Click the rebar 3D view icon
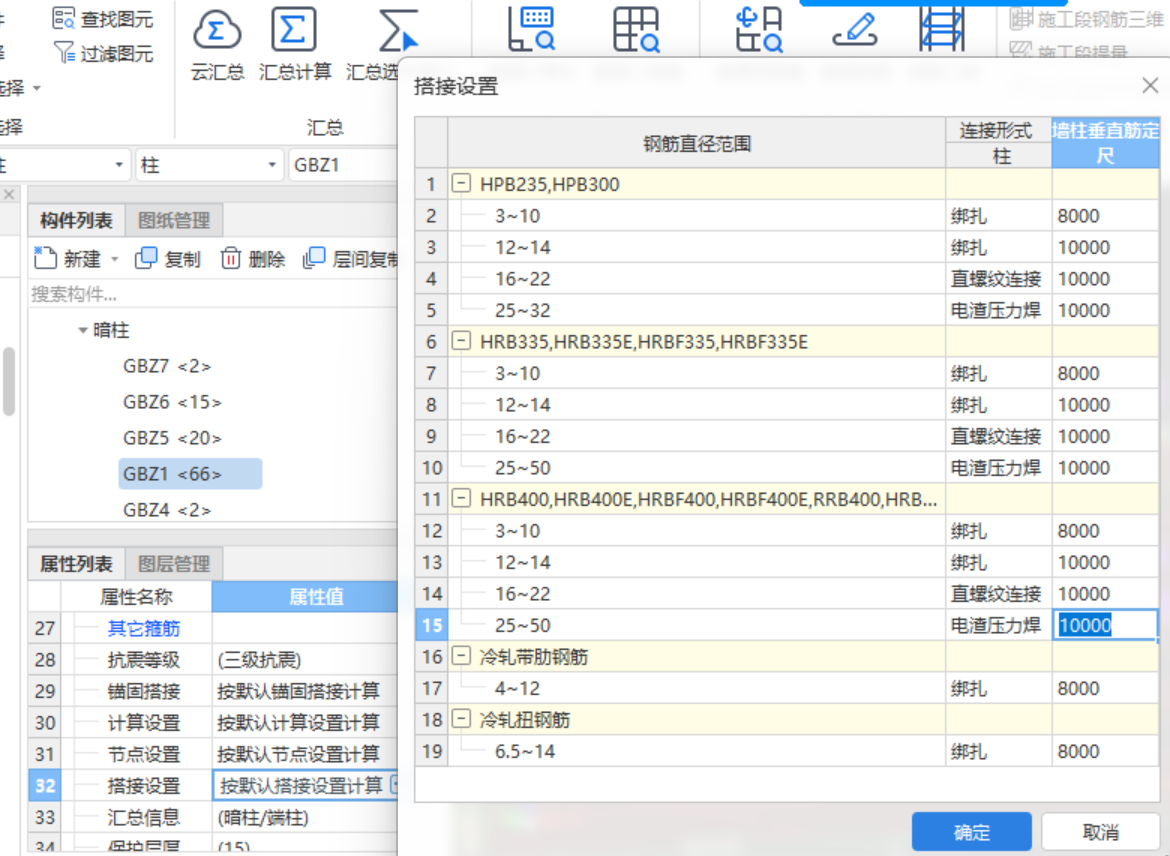The width and height of the screenshot is (1170, 856). [x=942, y=29]
